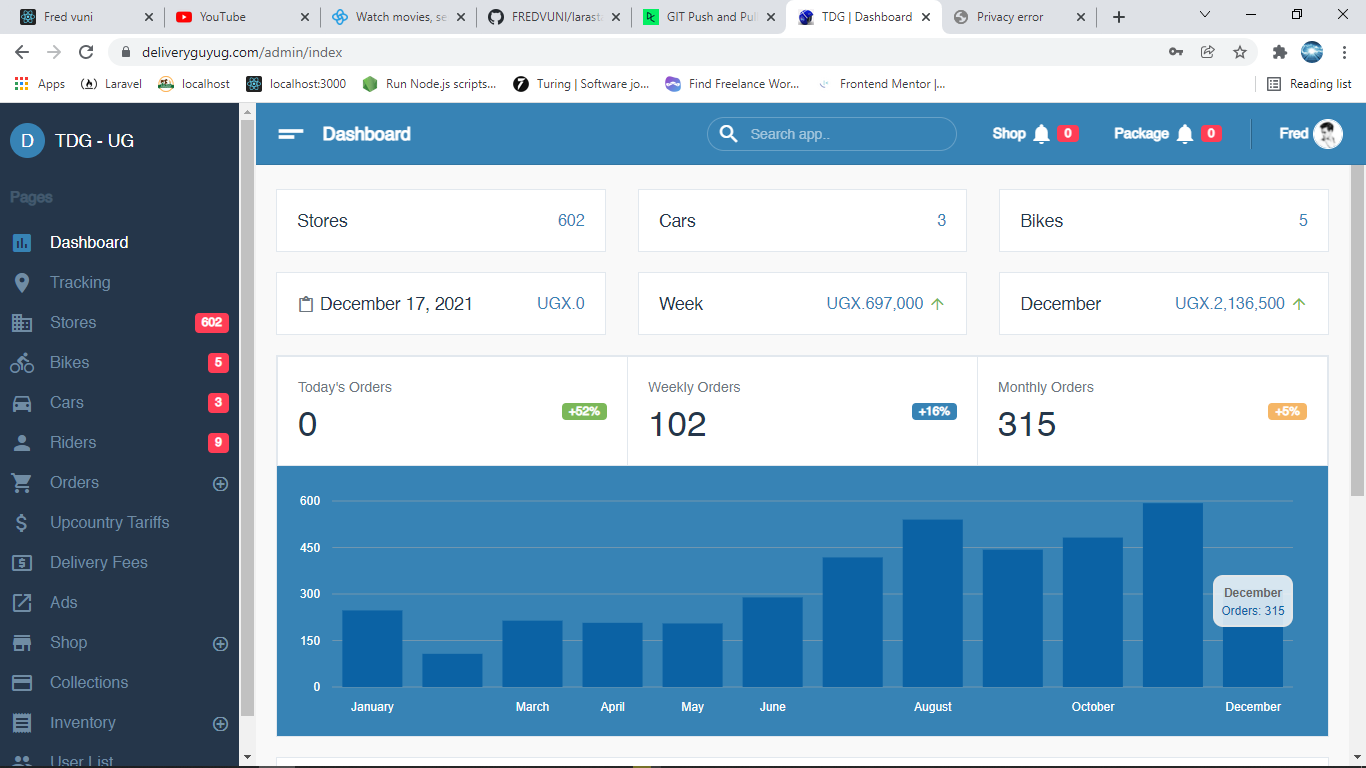This screenshot has width=1366, height=768.
Task: Go to Delivery Fees in sidebar
Action: [x=98, y=563]
